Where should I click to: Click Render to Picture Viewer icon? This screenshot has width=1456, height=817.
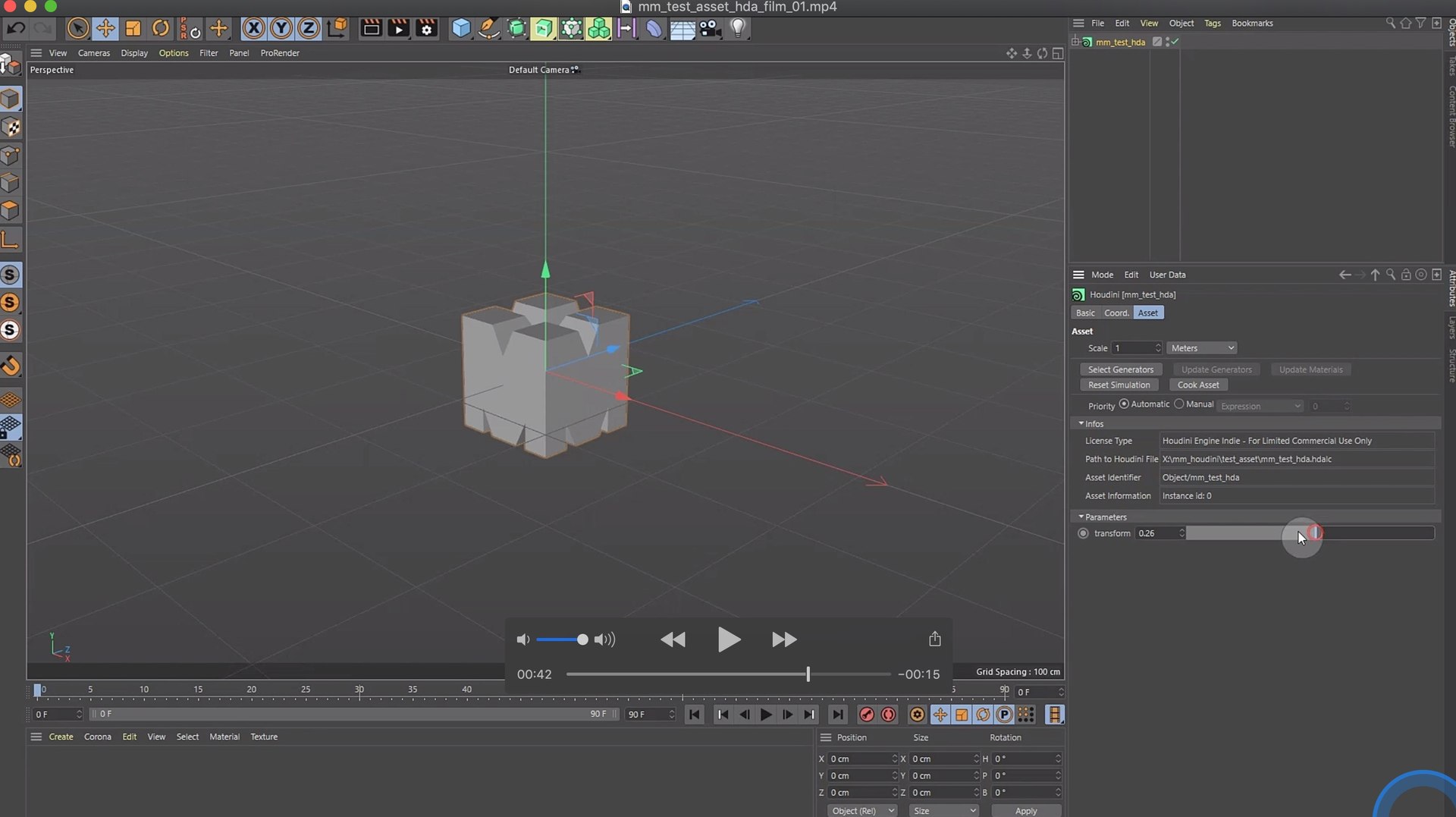pos(398,29)
